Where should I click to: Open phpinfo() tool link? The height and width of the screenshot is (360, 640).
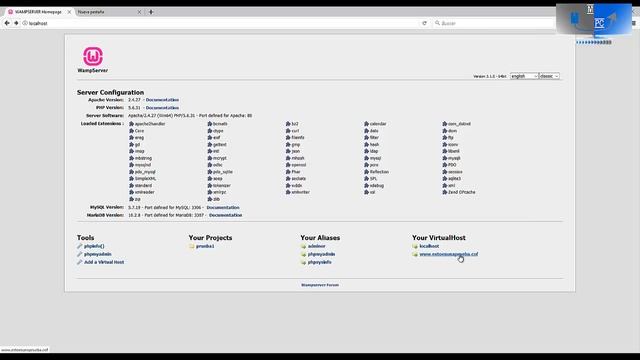click(x=94, y=246)
